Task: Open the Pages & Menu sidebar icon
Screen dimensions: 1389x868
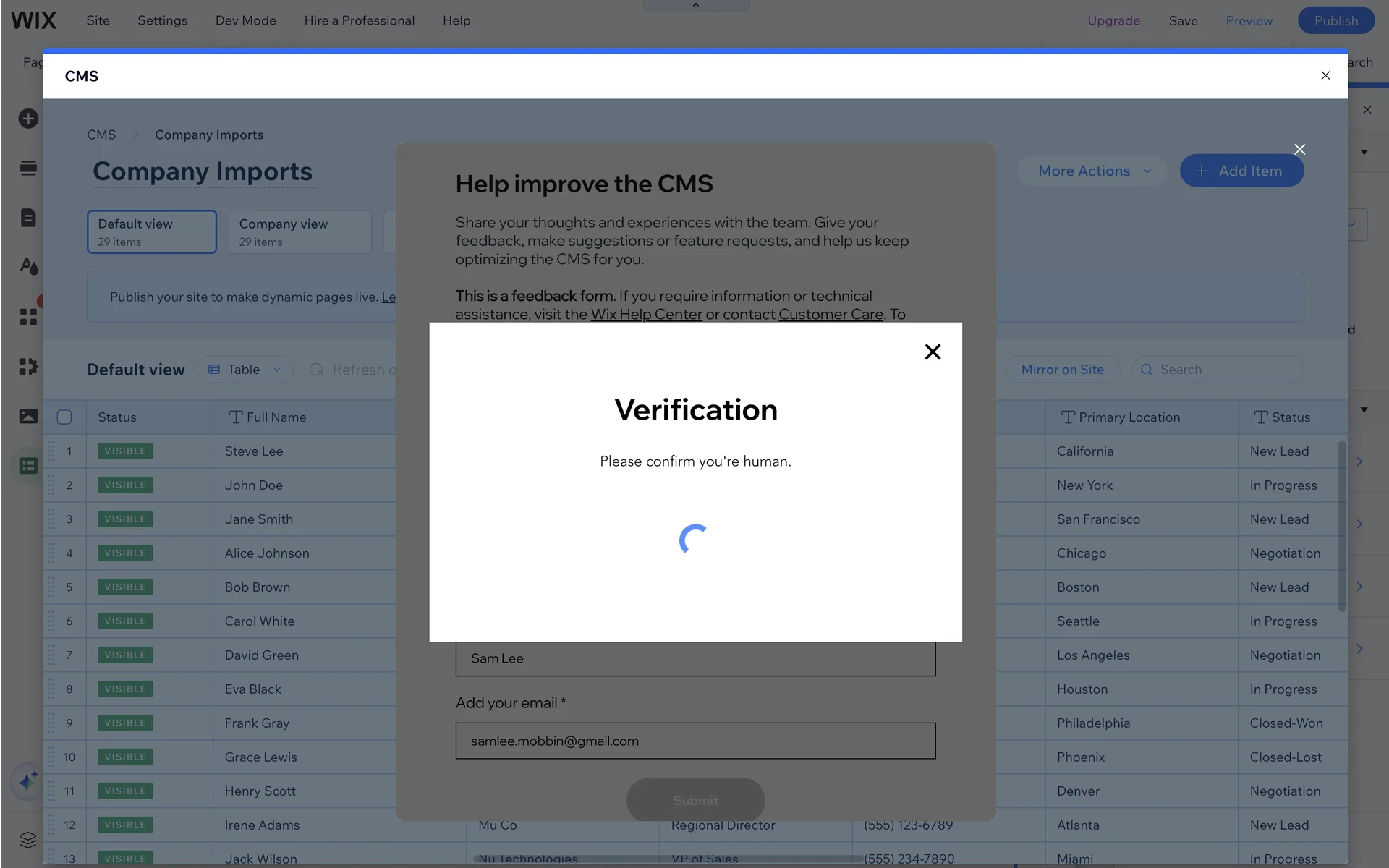Action: (28, 218)
